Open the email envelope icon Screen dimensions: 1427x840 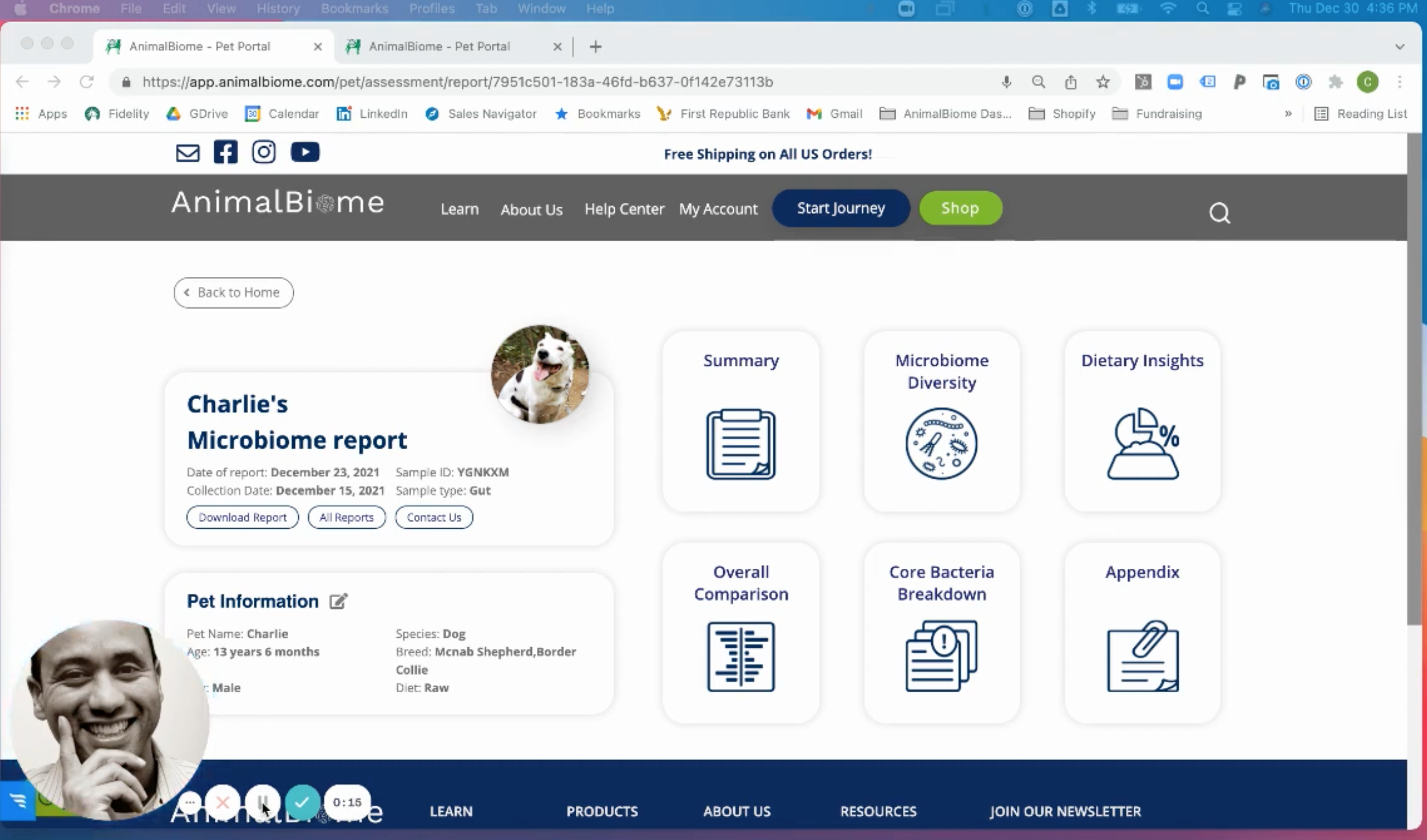tap(187, 153)
